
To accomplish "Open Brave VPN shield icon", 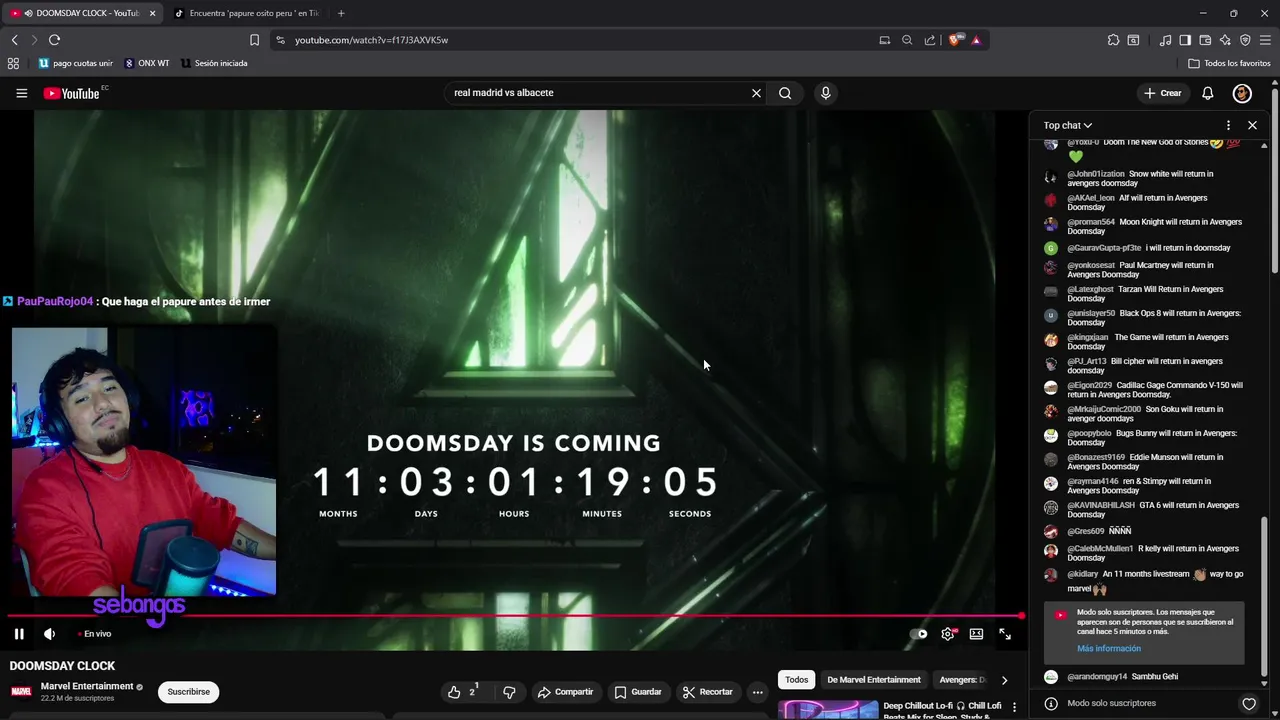I will click(x=1245, y=40).
